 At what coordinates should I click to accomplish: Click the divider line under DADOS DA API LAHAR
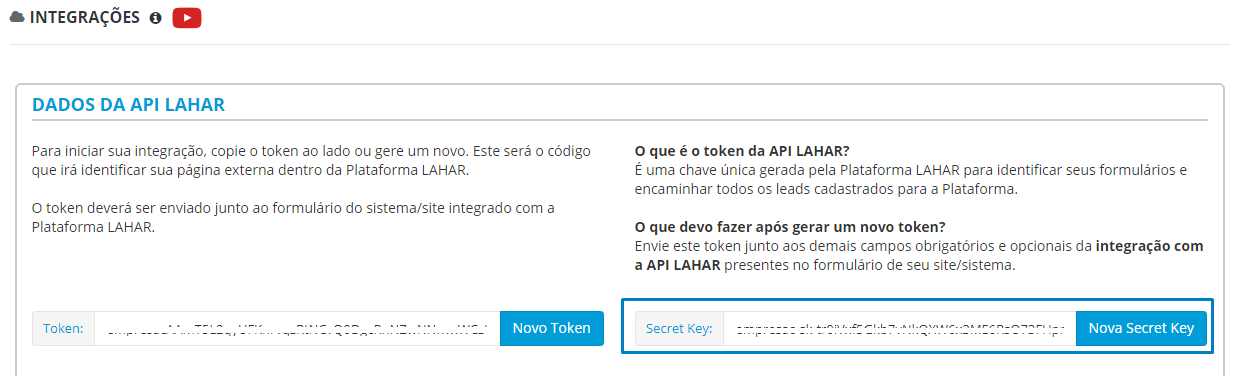[620, 120]
